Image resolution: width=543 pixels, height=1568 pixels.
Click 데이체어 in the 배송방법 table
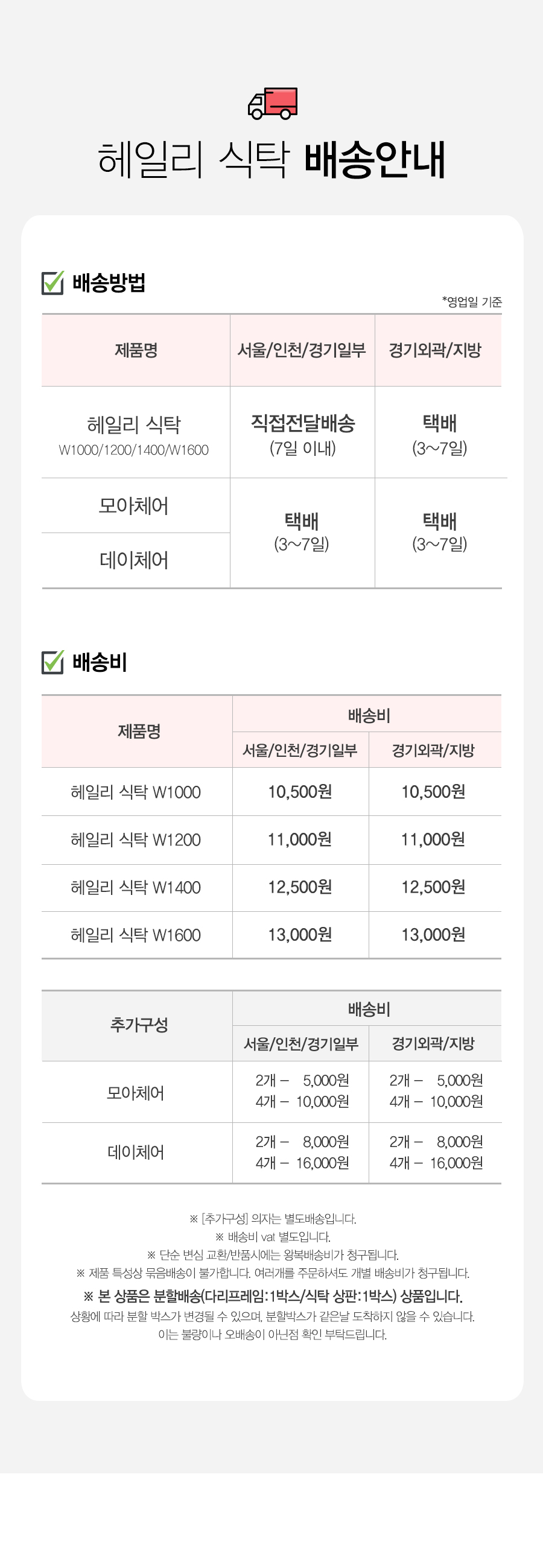pos(134,560)
